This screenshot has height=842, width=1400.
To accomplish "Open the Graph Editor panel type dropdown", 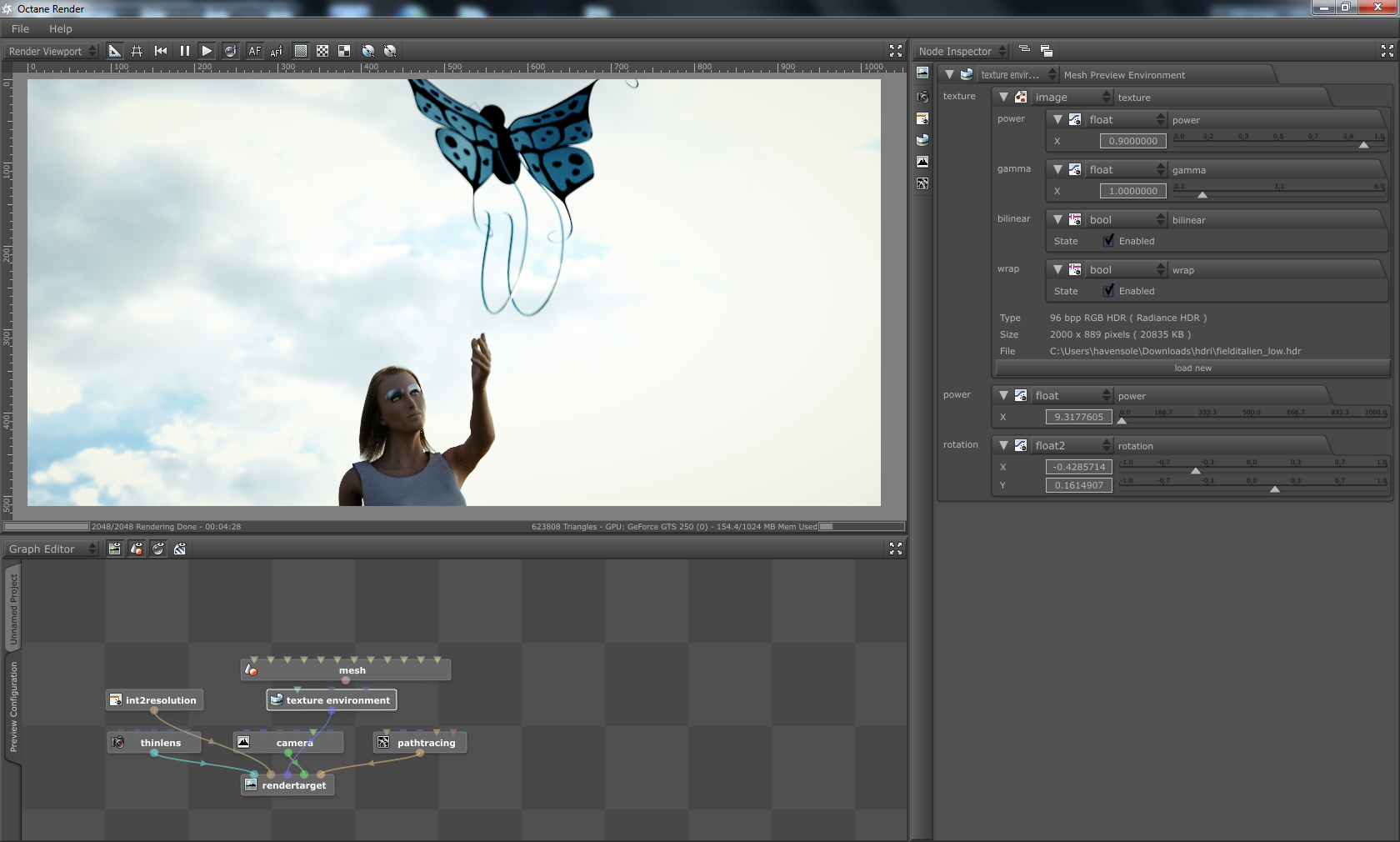I will (52, 549).
